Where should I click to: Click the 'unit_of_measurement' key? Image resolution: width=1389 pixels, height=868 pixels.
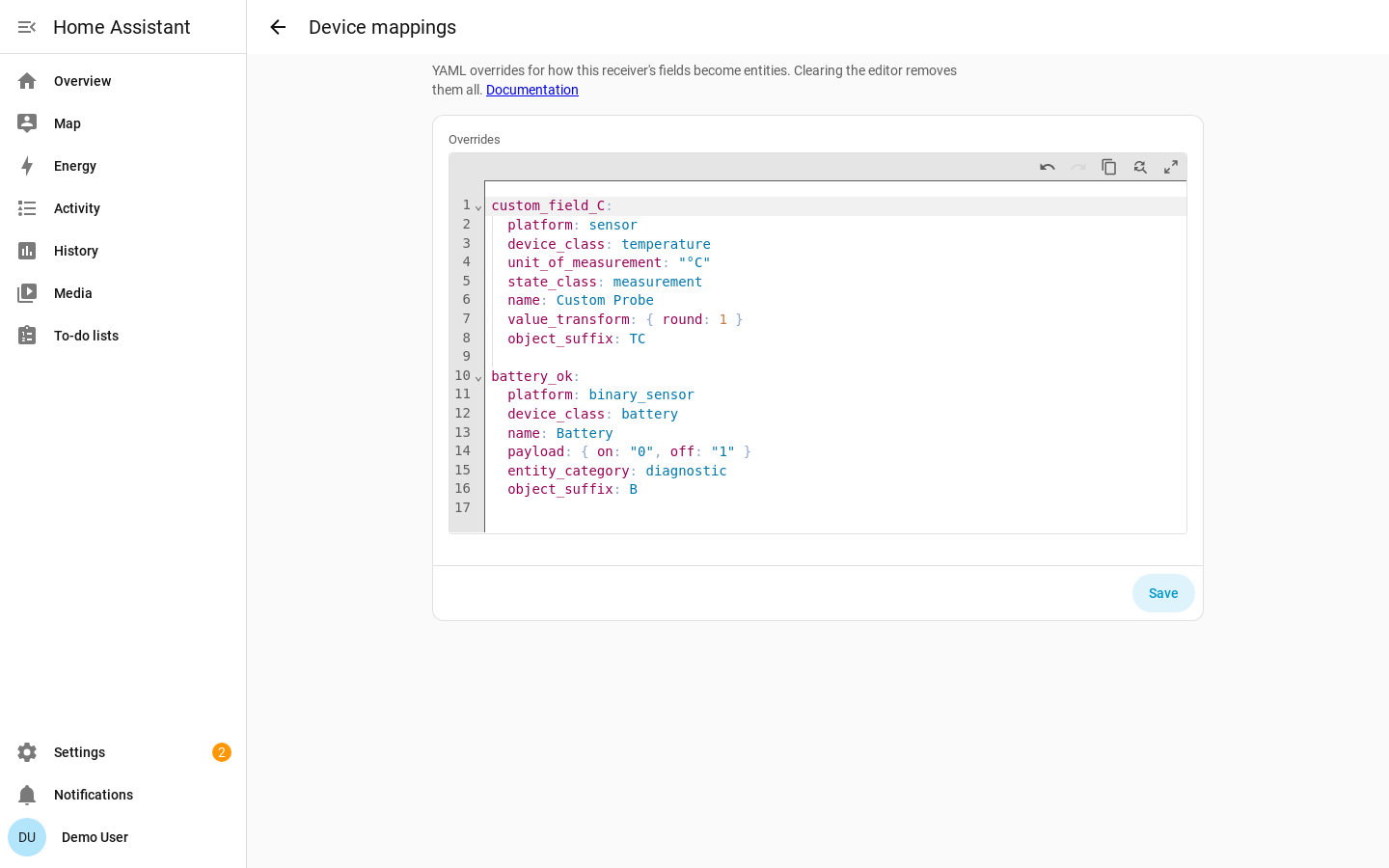pyautogui.click(x=585, y=262)
